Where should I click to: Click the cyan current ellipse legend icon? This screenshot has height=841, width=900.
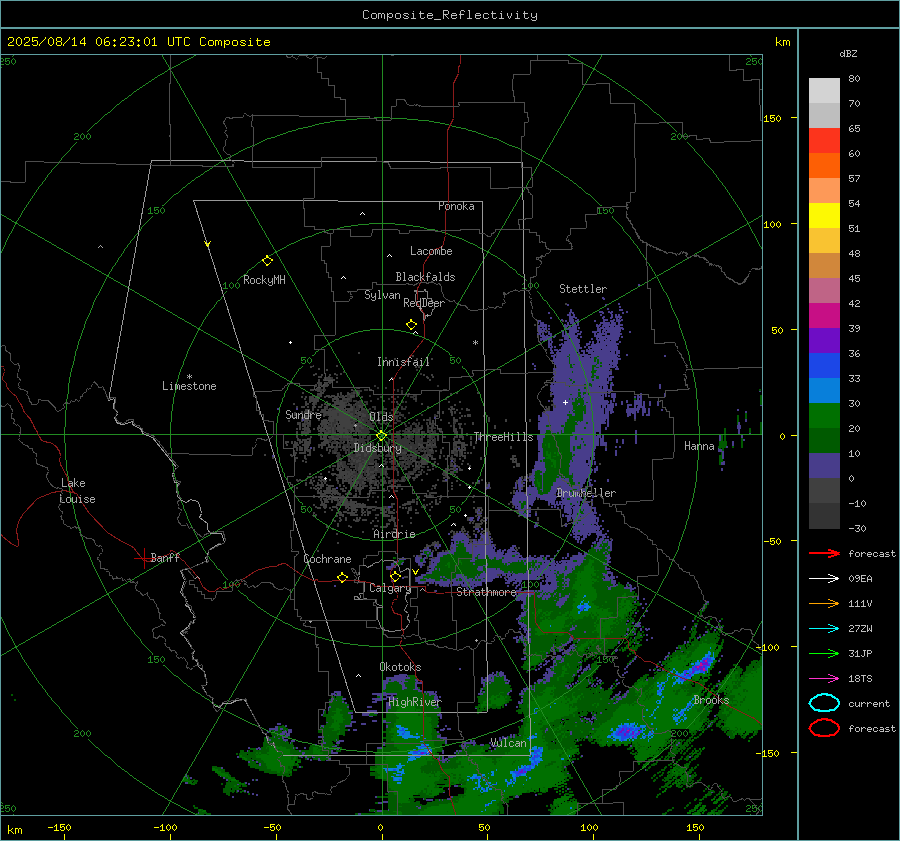tap(824, 703)
